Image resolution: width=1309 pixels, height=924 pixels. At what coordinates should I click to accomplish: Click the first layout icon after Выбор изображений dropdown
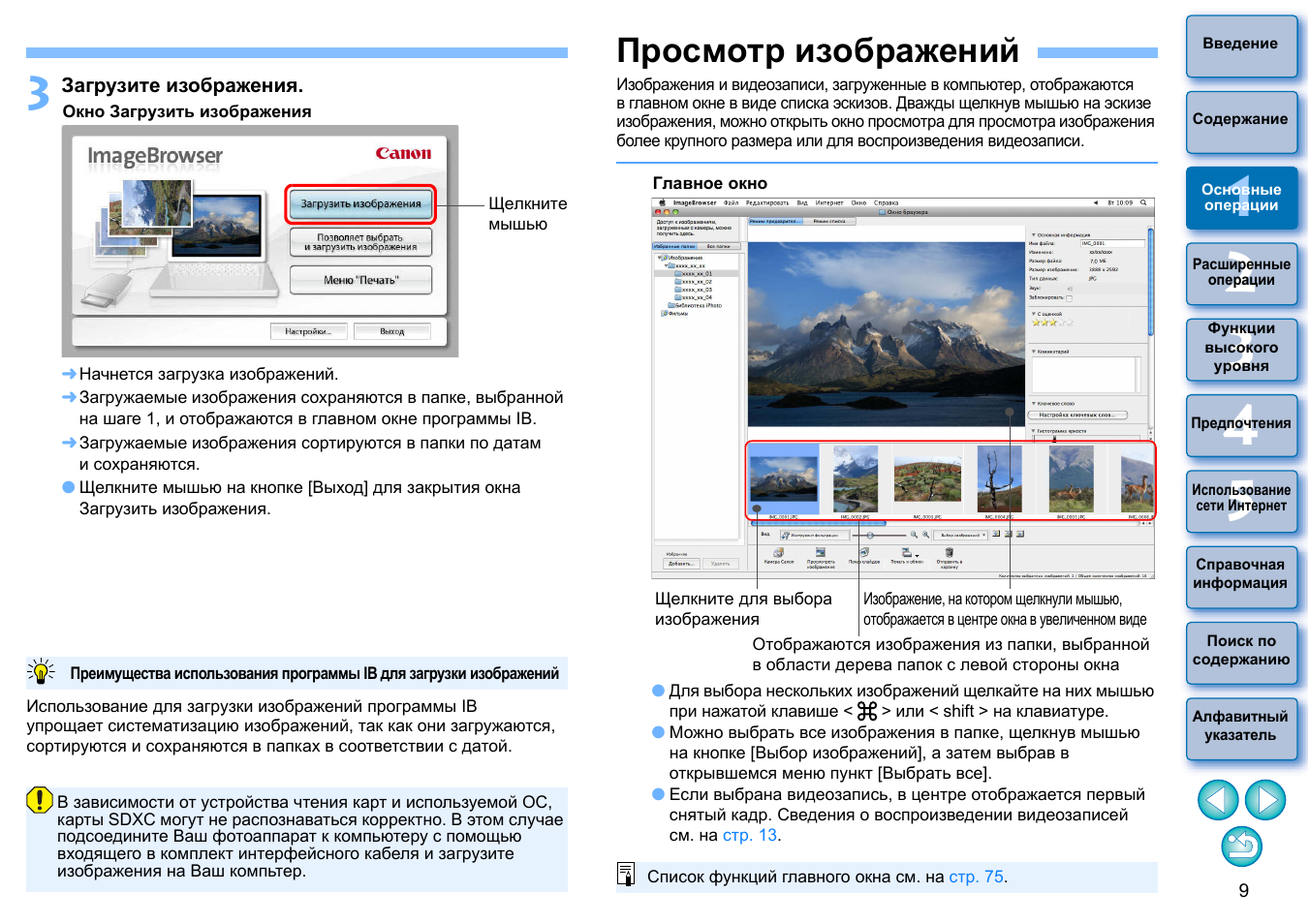click(996, 534)
